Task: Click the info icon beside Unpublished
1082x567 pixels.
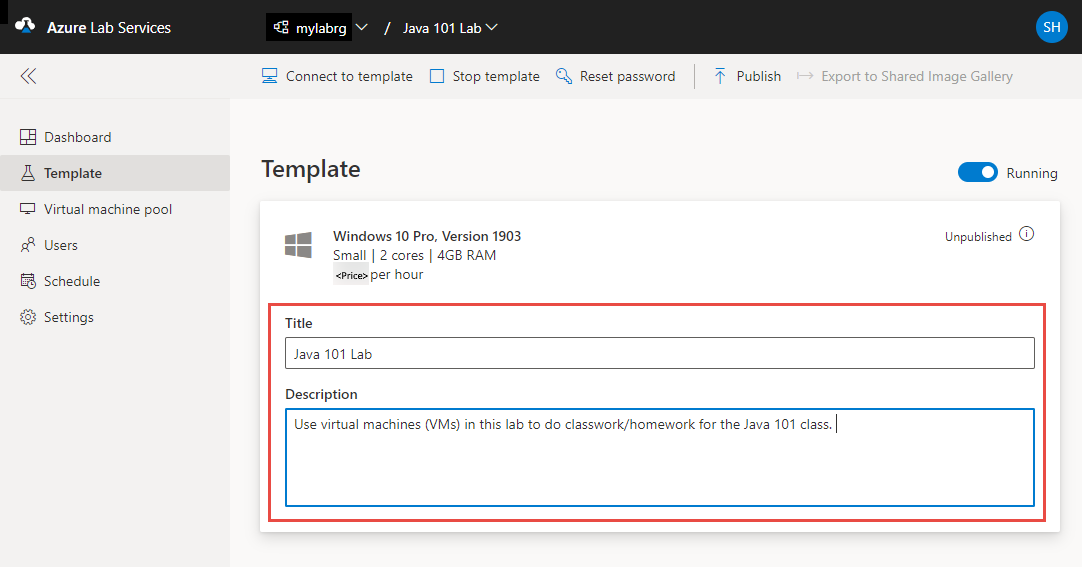Action: tap(1026, 235)
